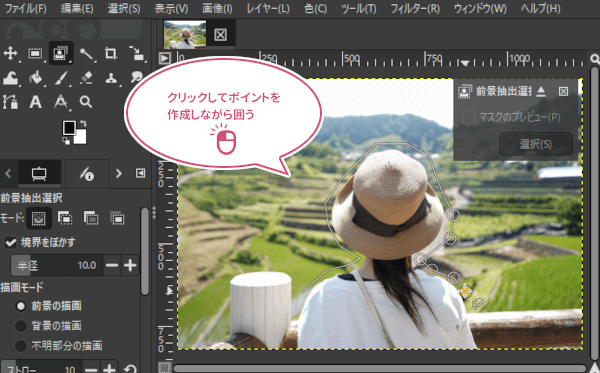This screenshot has width=600, height=373.
Task: Click the tool options vertical scrollbar
Action: click(x=145, y=251)
